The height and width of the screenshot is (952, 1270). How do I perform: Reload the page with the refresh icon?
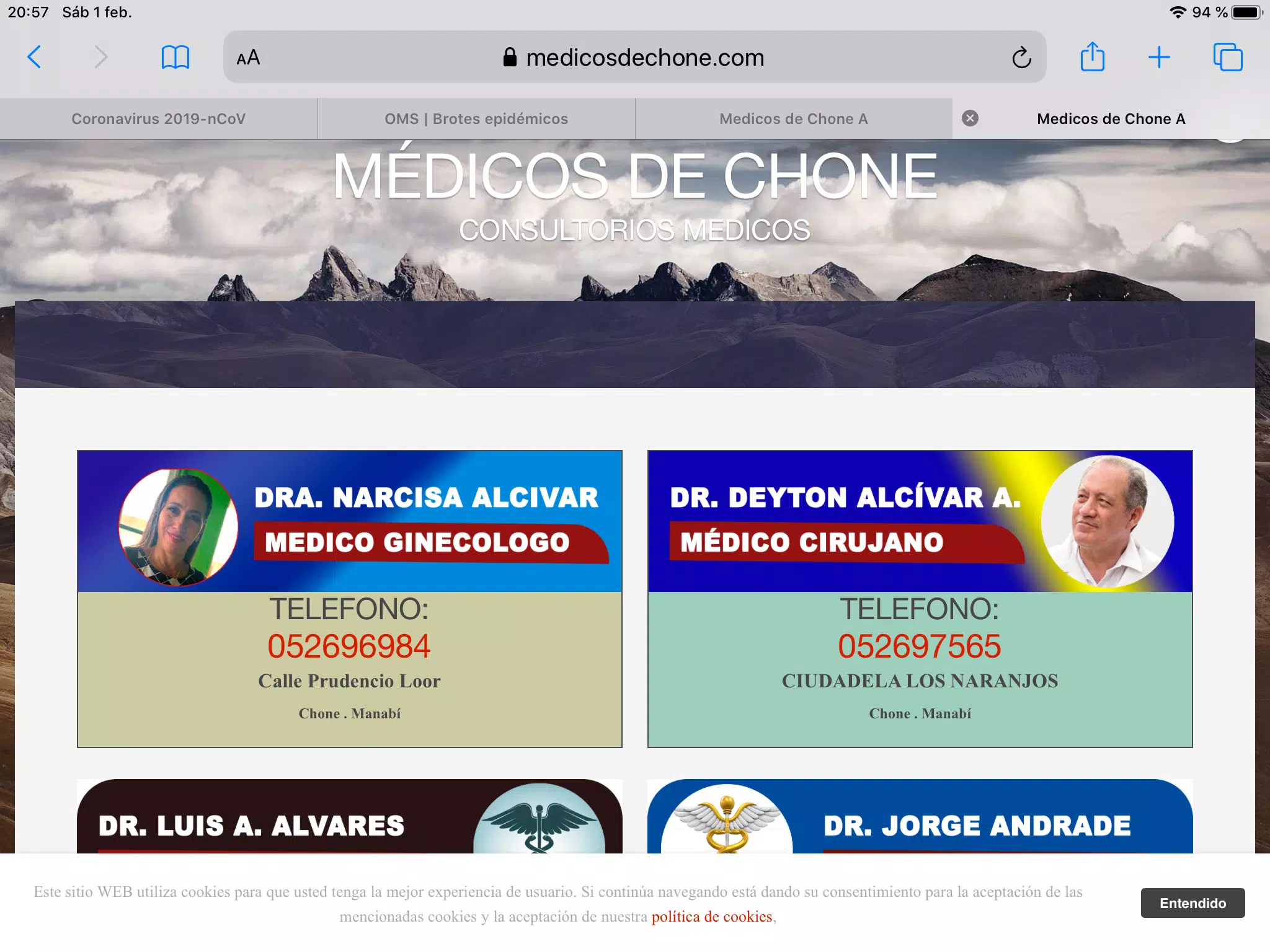[x=1021, y=58]
